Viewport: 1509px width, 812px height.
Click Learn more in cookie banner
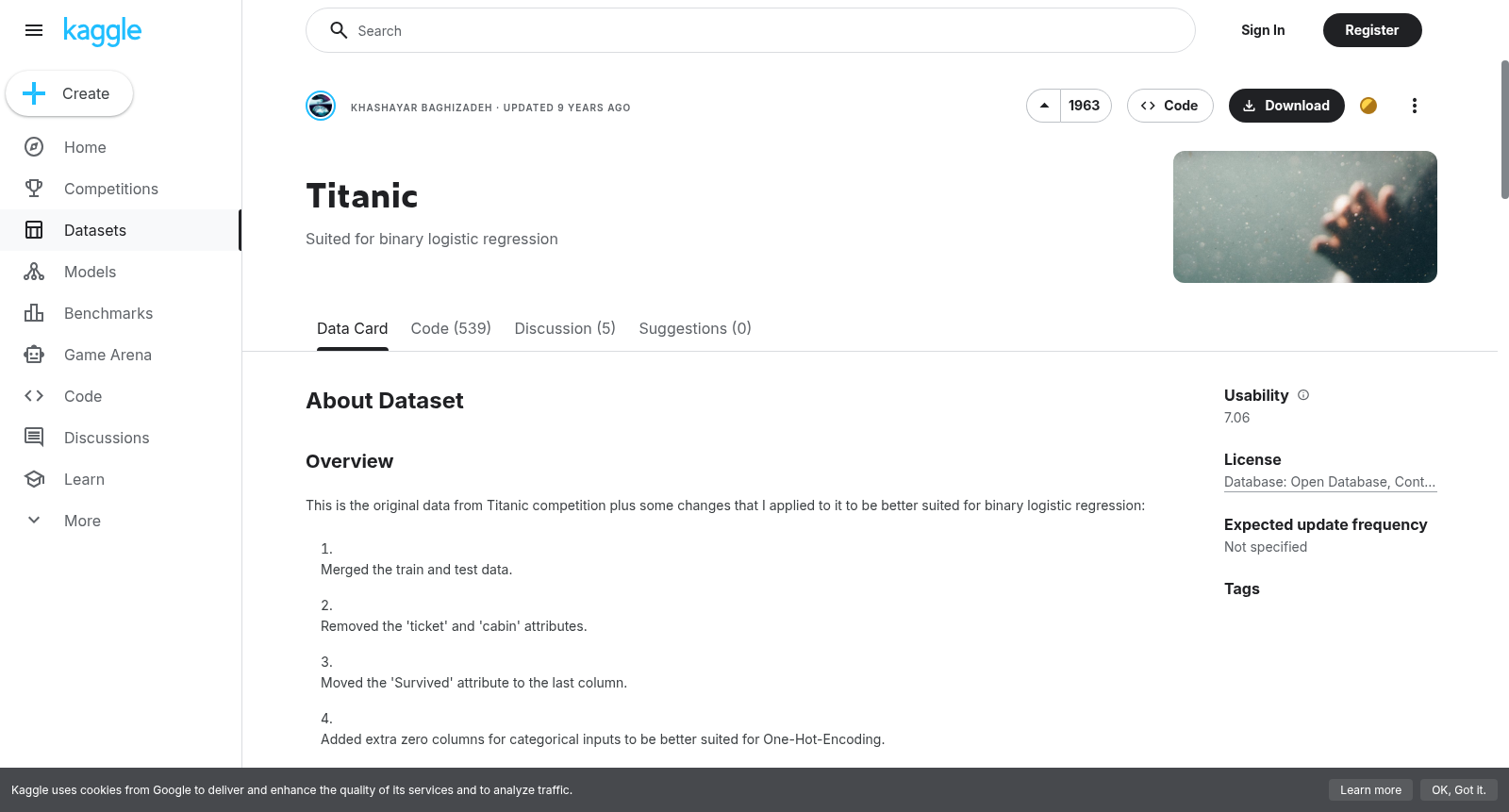coord(1370,790)
